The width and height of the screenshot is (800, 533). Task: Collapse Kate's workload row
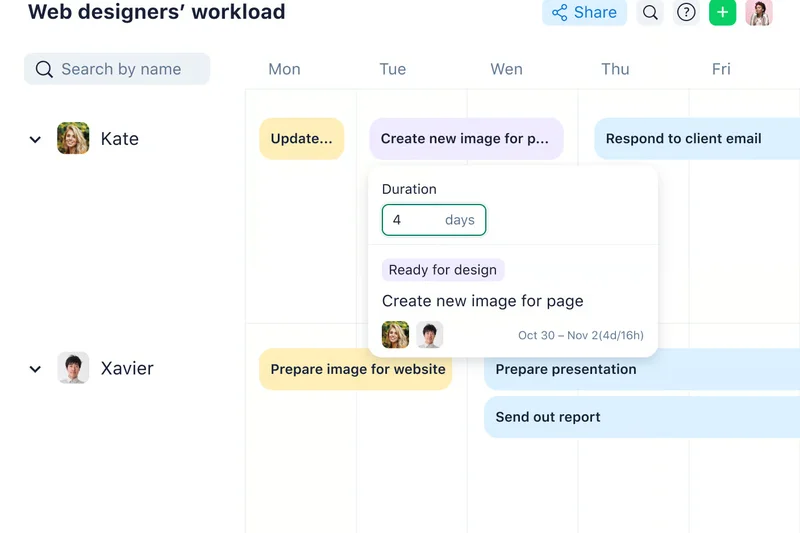click(x=35, y=140)
